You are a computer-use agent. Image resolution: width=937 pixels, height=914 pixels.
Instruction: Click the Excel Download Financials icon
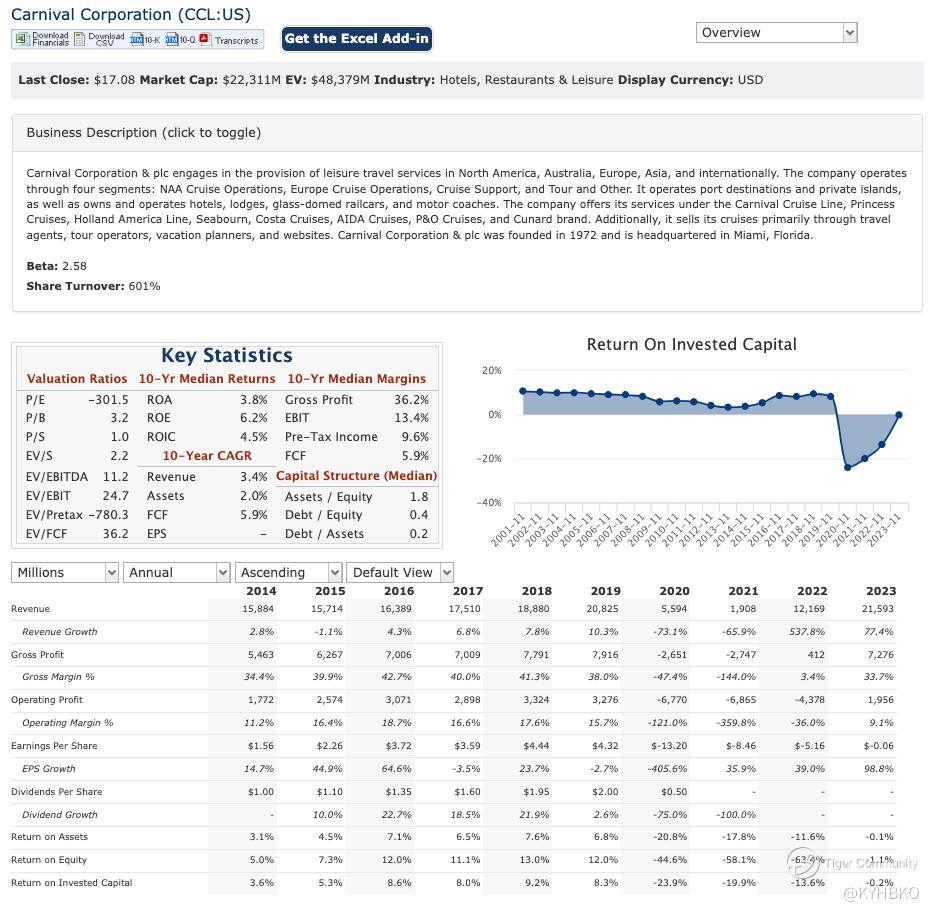click(x=22, y=39)
